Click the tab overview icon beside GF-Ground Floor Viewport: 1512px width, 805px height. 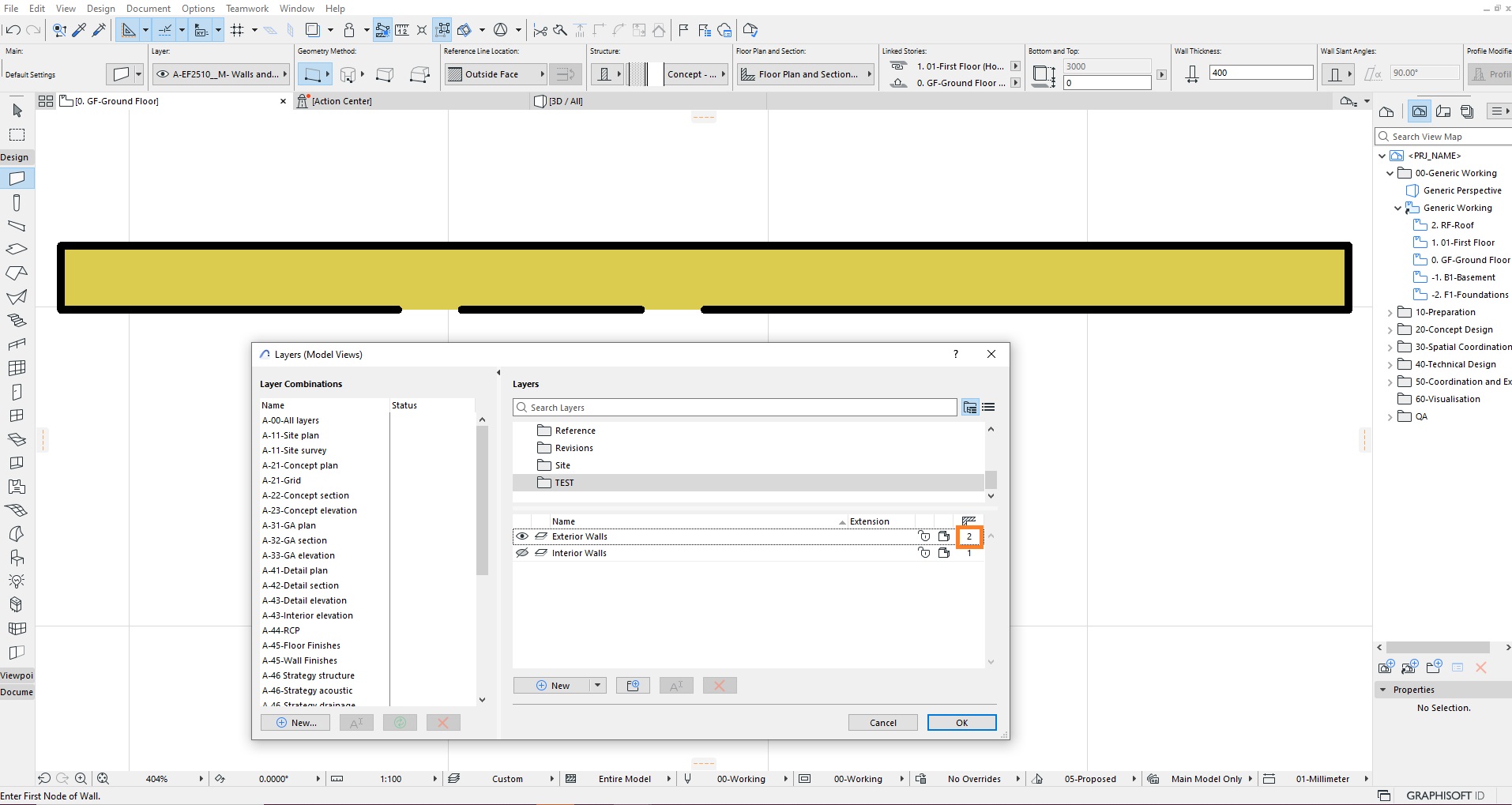[46, 101]
